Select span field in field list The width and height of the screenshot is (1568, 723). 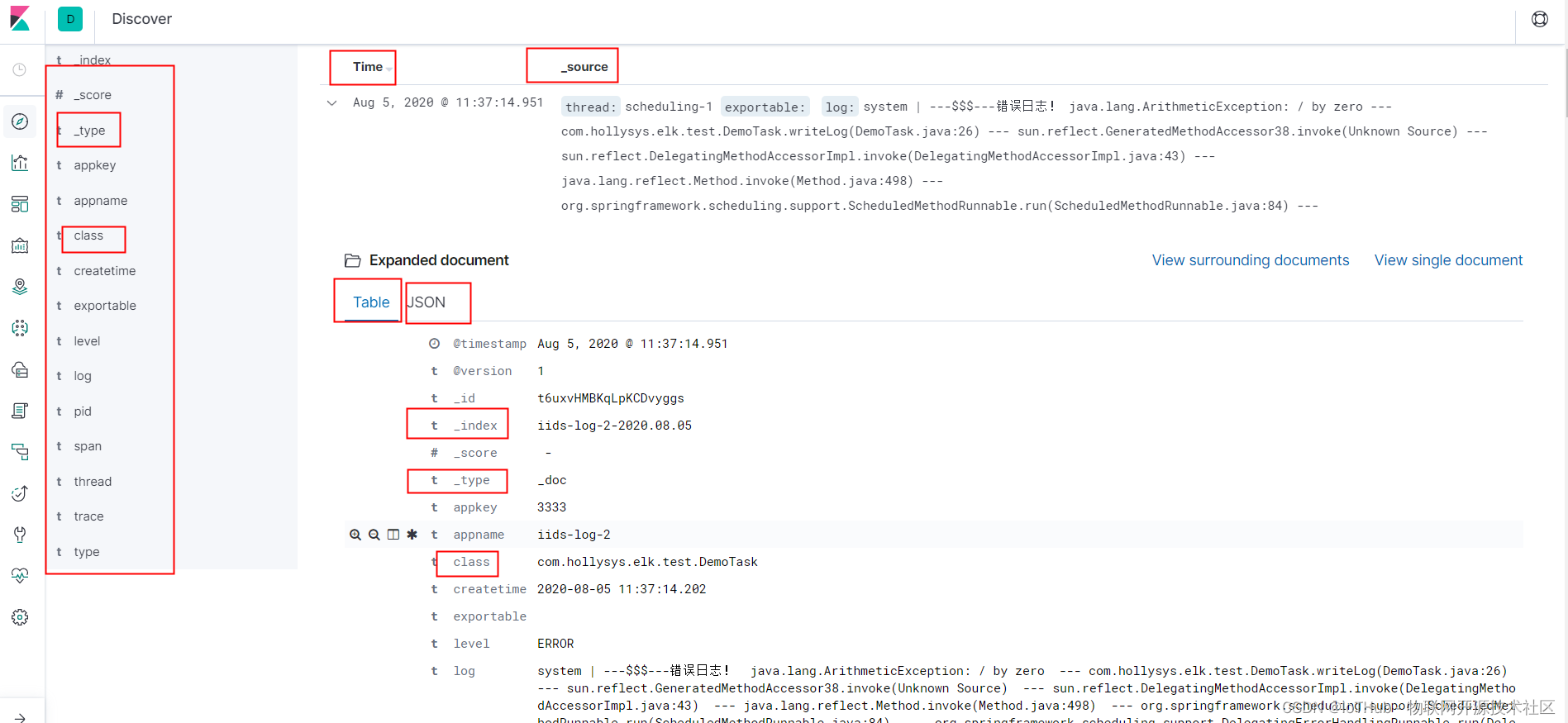pyautogui.click(x=88, y=446)
